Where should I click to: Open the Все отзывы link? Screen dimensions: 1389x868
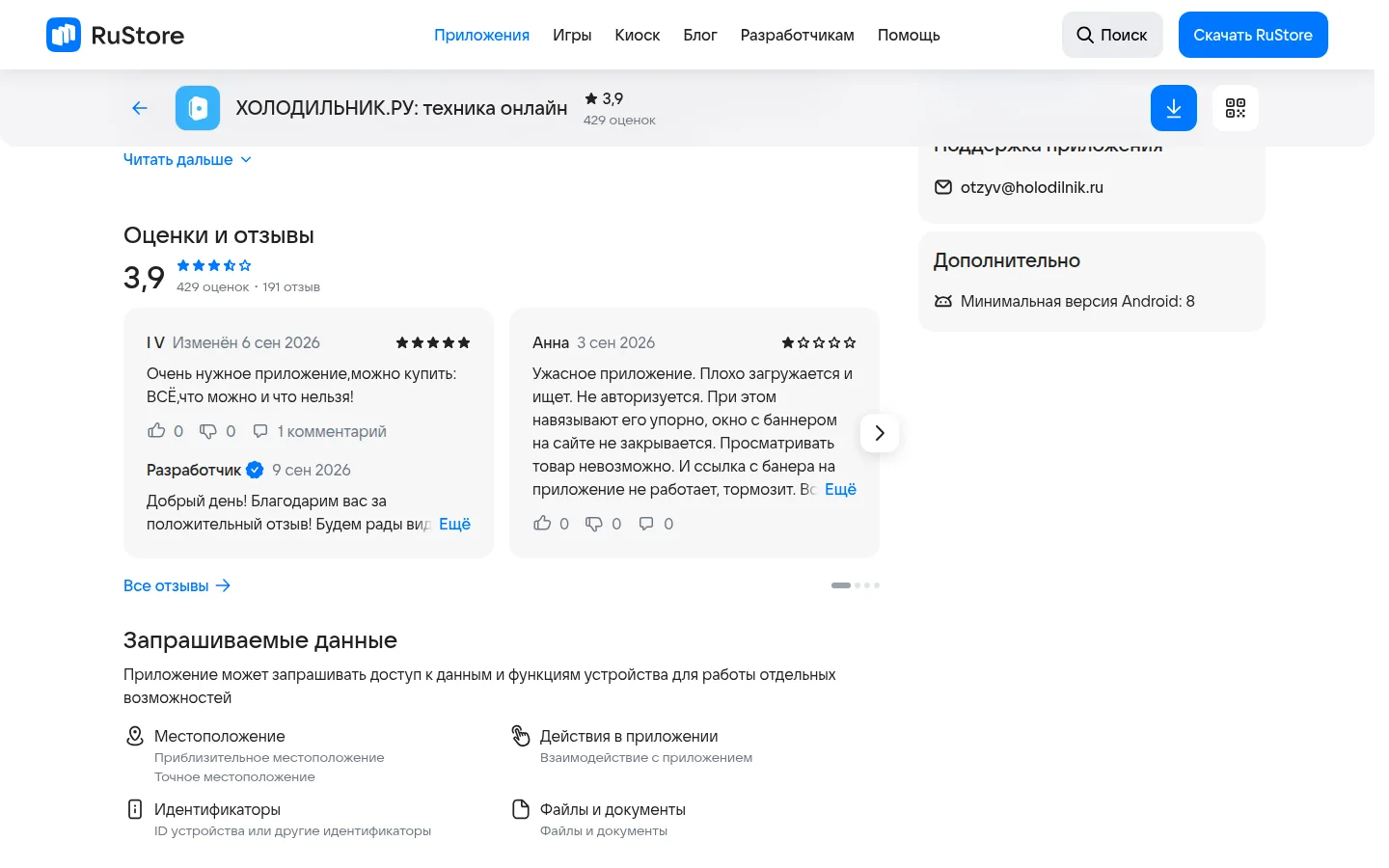click(177, 585)
